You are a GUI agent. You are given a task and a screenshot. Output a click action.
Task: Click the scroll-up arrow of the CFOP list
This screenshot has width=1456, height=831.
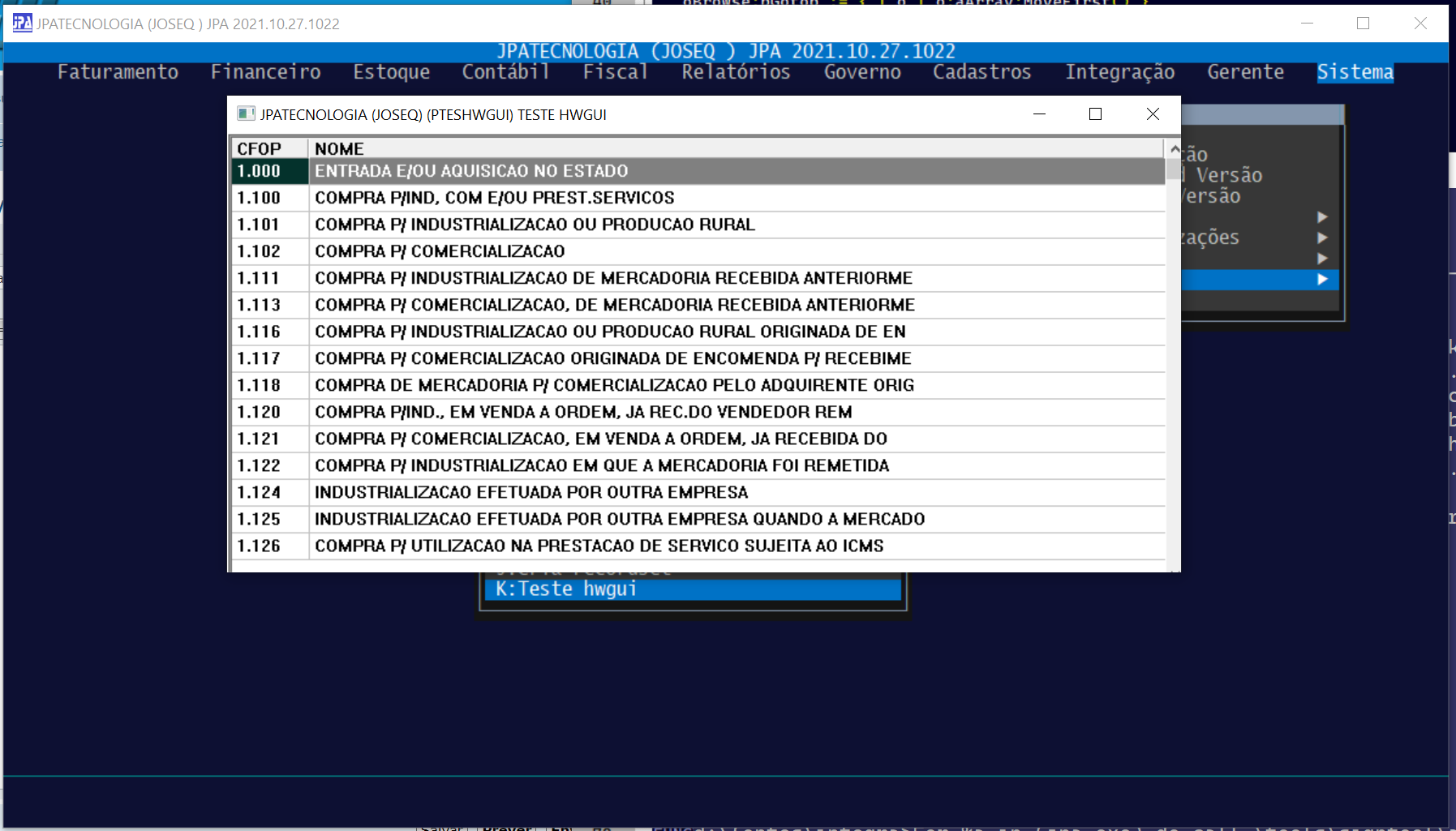[x=1174, y=149]
